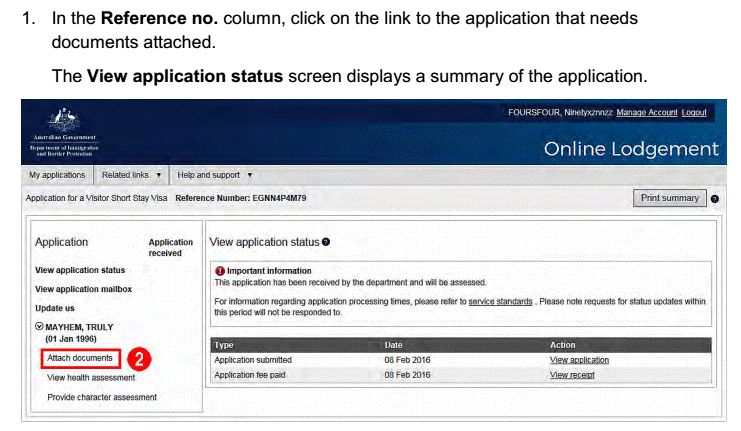The image size is (741, 431).
Task: Click the Print summary button
Action: point(670,198)
